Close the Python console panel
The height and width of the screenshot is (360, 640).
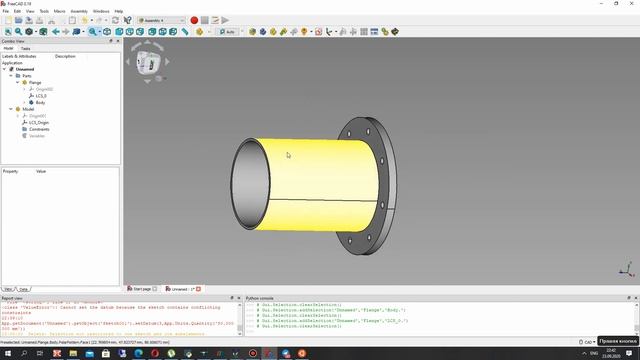(636, 298)
